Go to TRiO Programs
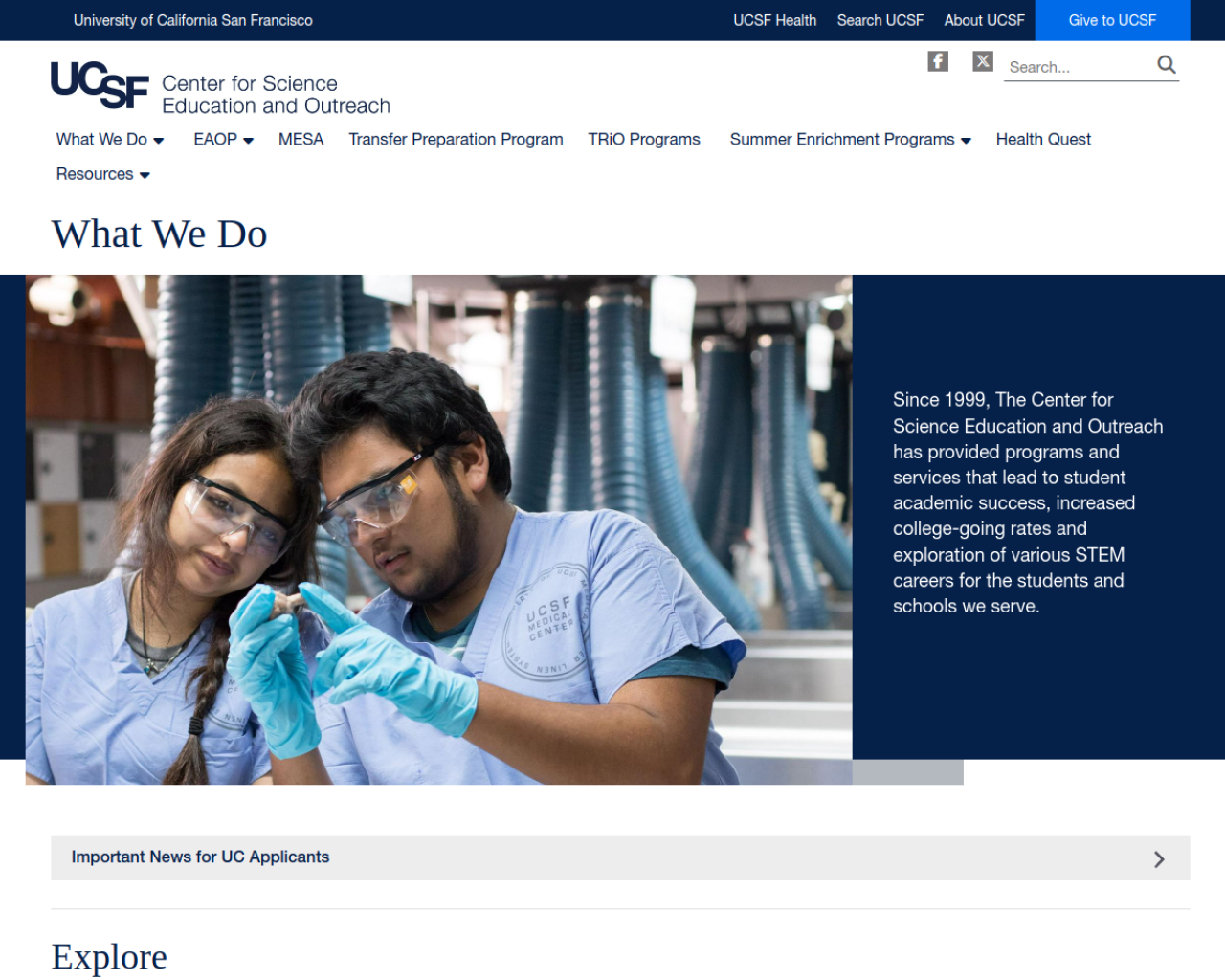Screen dimensions: 1225x980 click(x=644, y=140)
